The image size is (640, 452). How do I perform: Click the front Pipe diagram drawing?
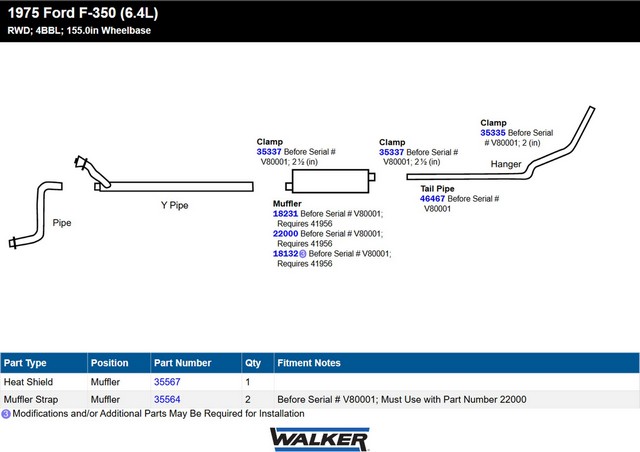(36, 215)
